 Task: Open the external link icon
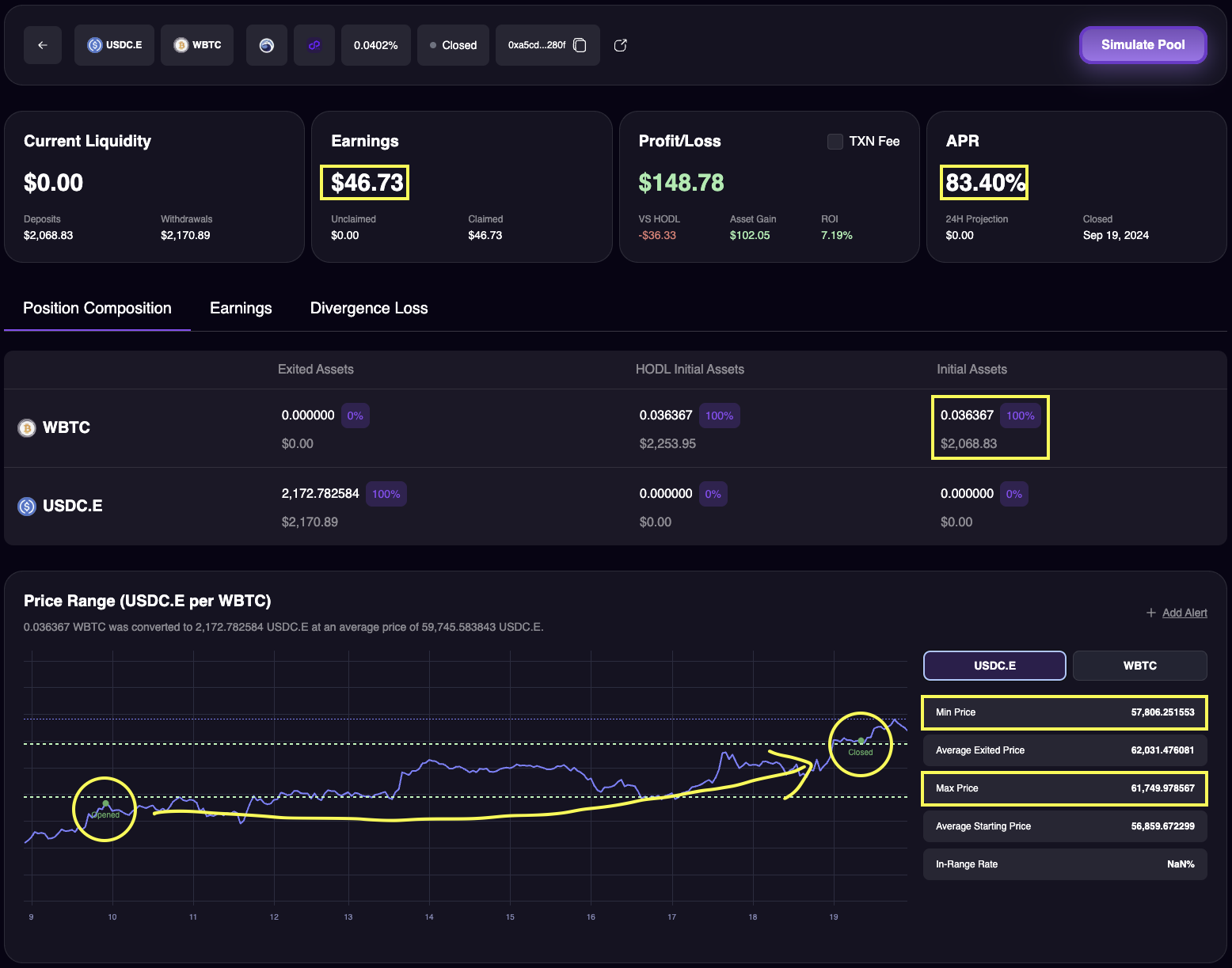coord(621,45)
